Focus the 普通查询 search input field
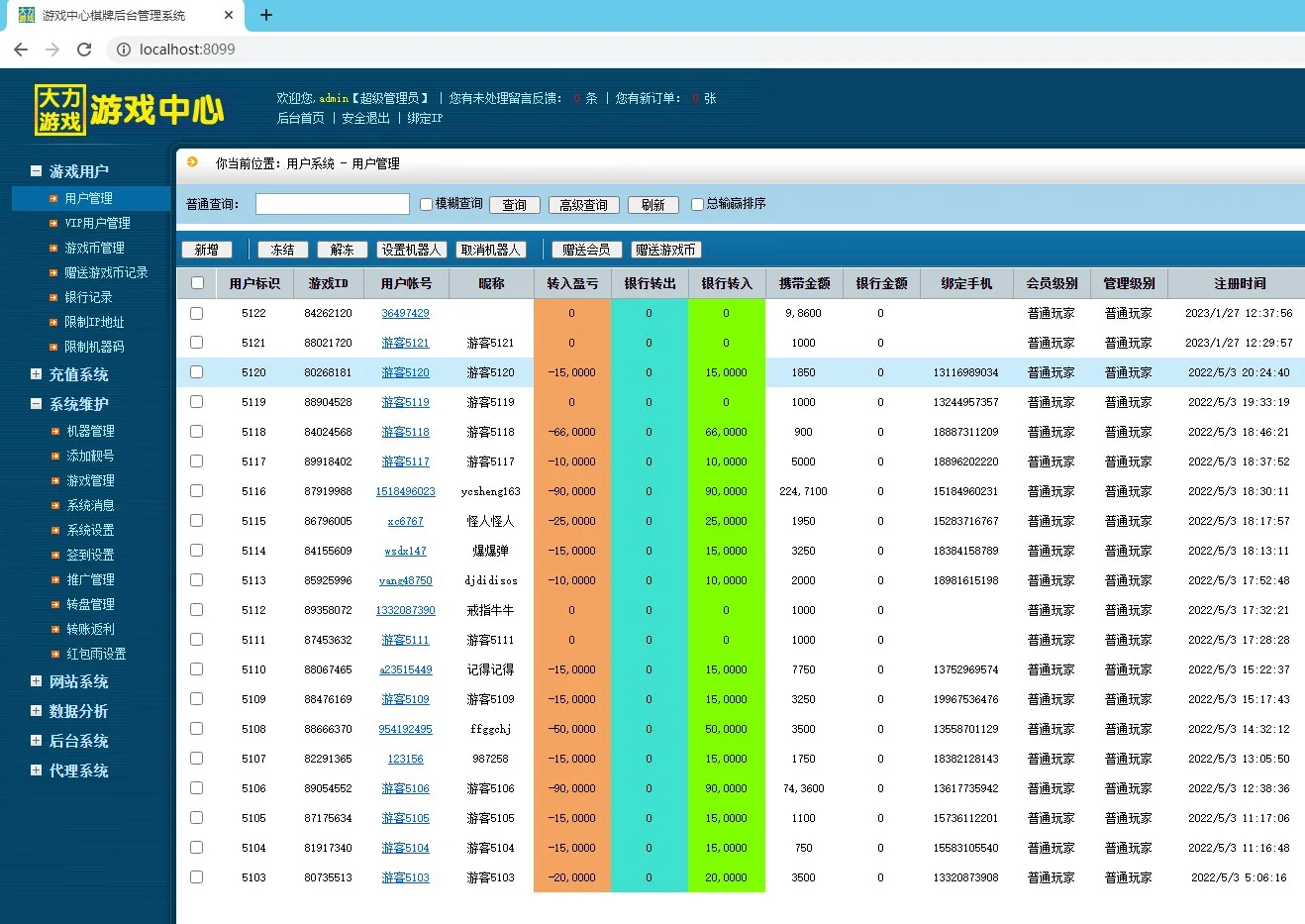The width and height of the screenshot is (1305, 924). coord(332,204)
